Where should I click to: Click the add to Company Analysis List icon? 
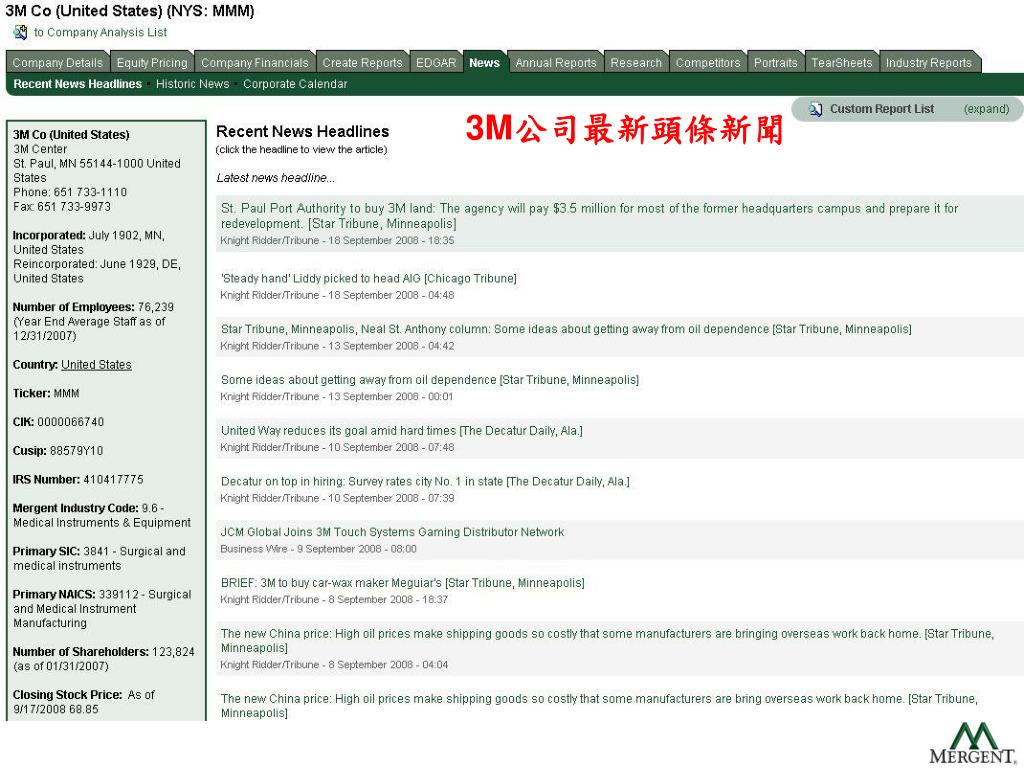(x=20, y=32)
